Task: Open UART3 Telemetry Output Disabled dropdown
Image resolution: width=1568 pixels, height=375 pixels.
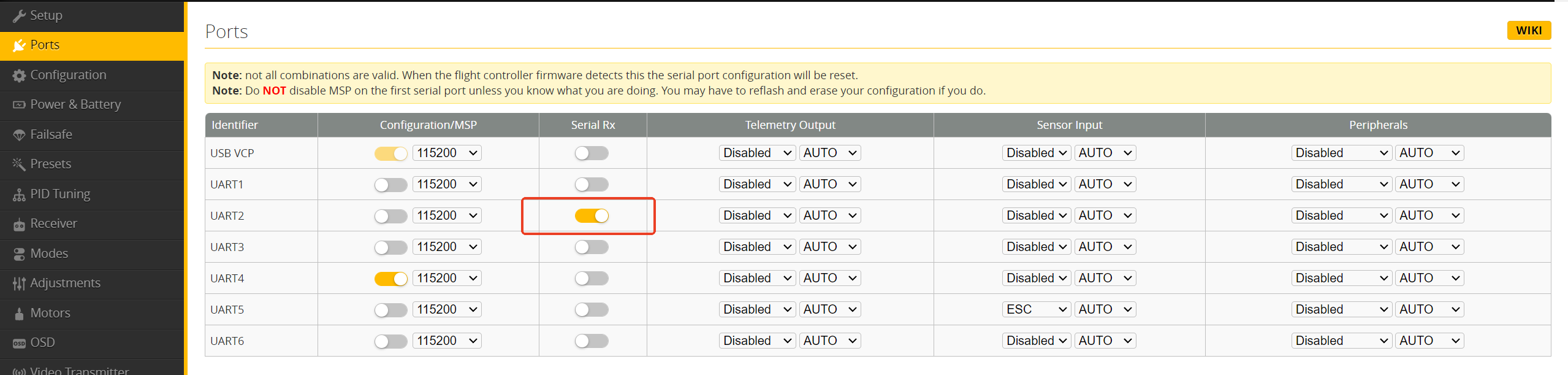Action: [757, 247]
